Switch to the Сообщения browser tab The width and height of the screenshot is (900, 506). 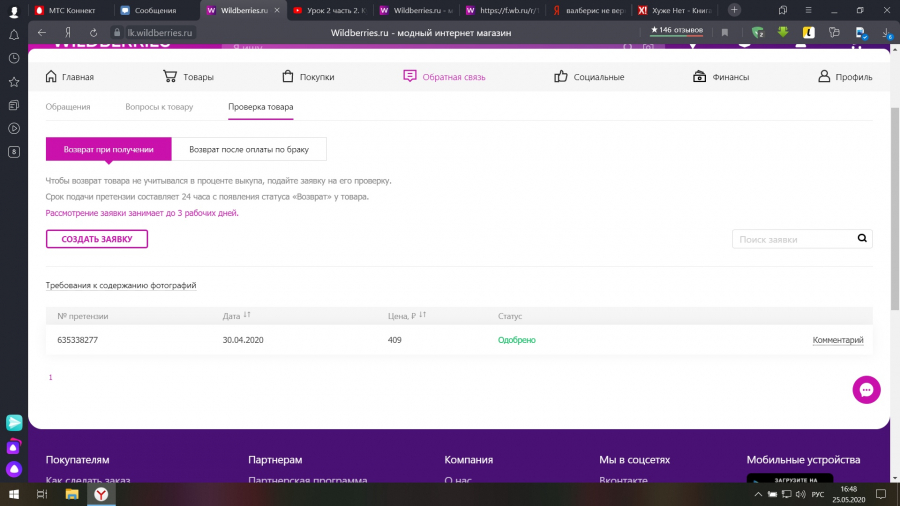[155, 10]
